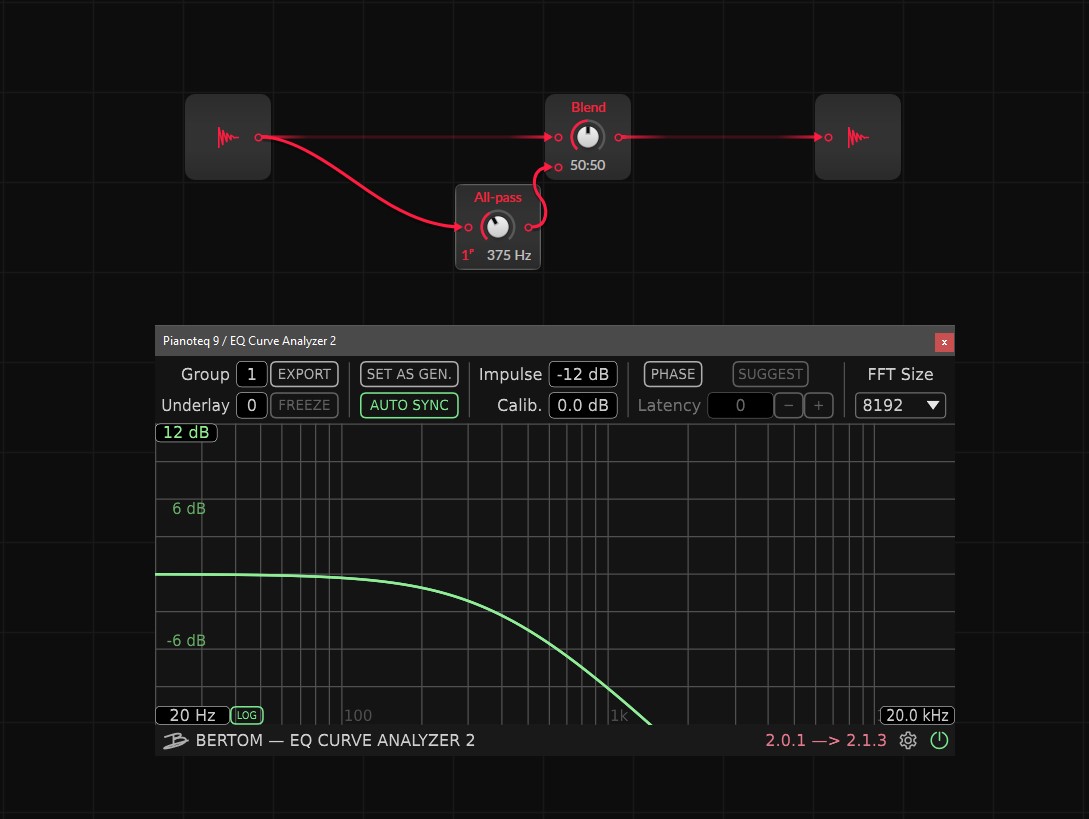Click the All-pass 1P pole order label
Image resolution: width=1089 pixels, height=819 pixels.
pos(468,255)
